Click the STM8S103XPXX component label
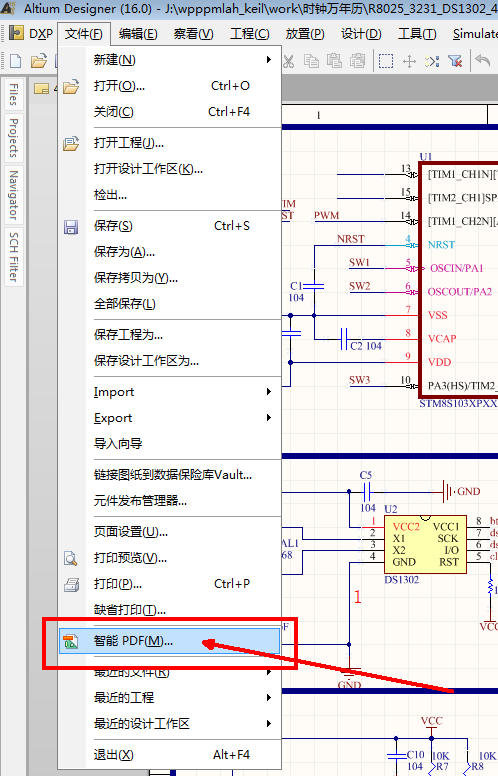 pyautogui.click(x=458, y=403)
